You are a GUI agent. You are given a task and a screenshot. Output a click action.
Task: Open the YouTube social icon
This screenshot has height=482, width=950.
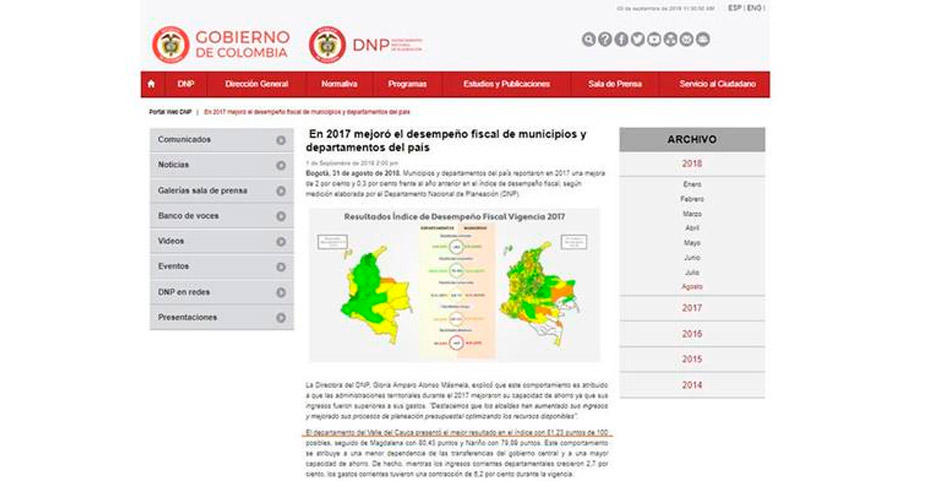654,40
